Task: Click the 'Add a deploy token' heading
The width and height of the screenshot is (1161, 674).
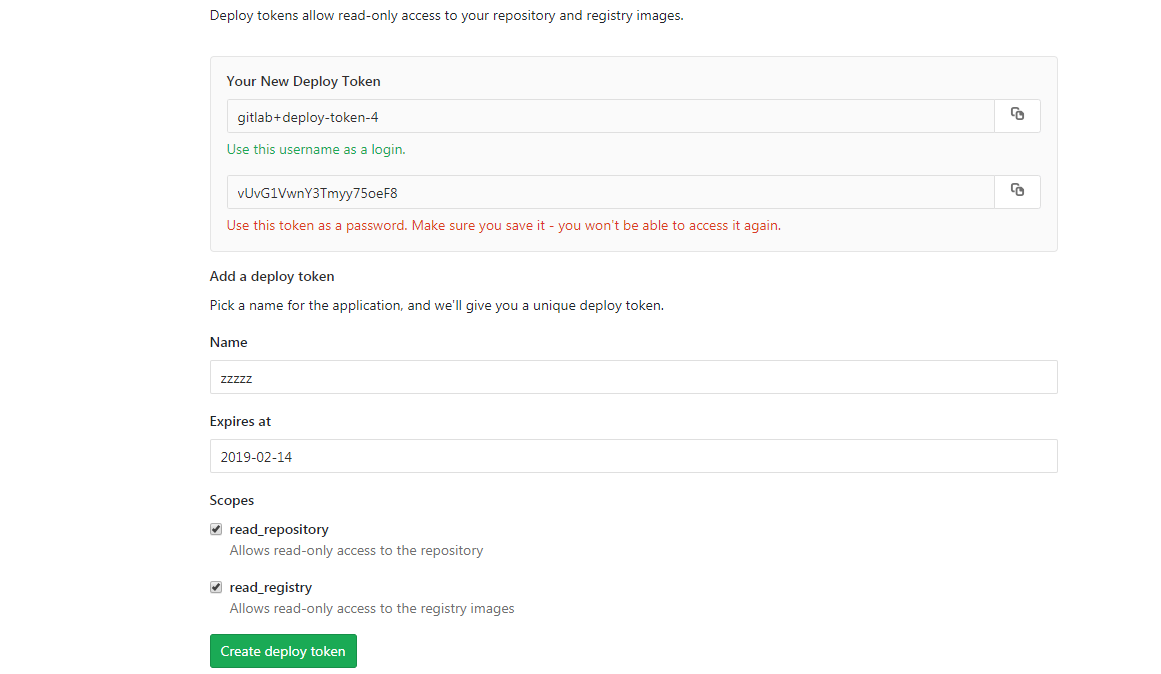Action: [272, 276]
